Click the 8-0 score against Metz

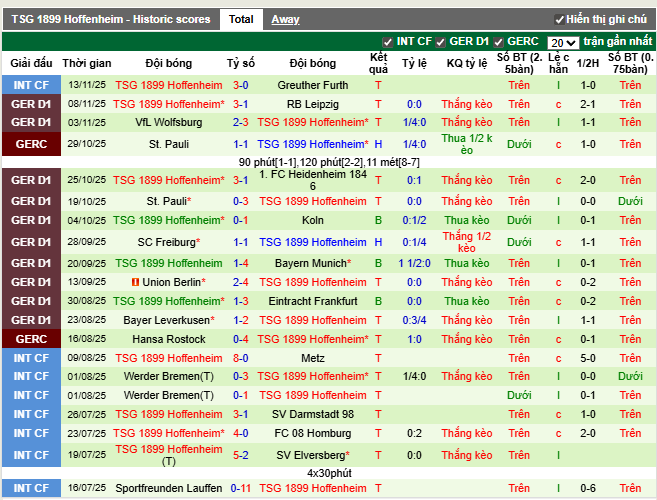coord(241,358)
